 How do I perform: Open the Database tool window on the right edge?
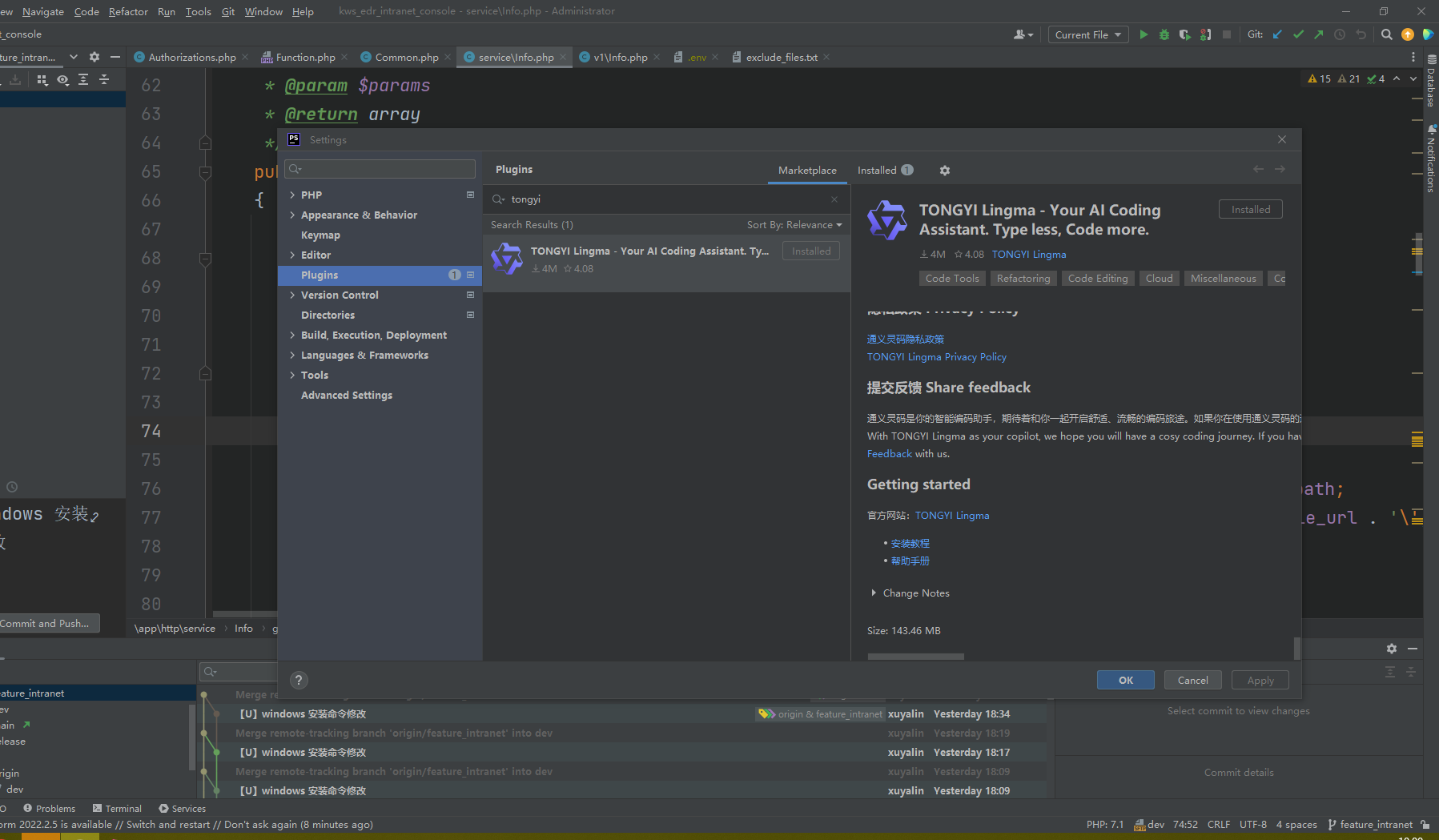[x=1431, y=82]
